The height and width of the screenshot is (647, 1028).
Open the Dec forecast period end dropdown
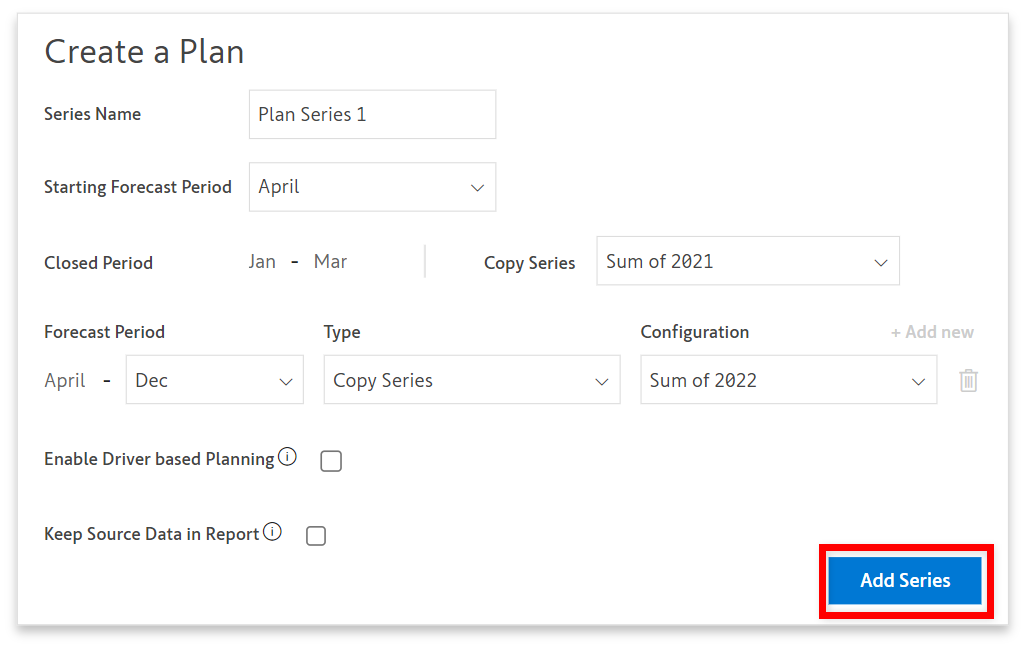(214, 381)
